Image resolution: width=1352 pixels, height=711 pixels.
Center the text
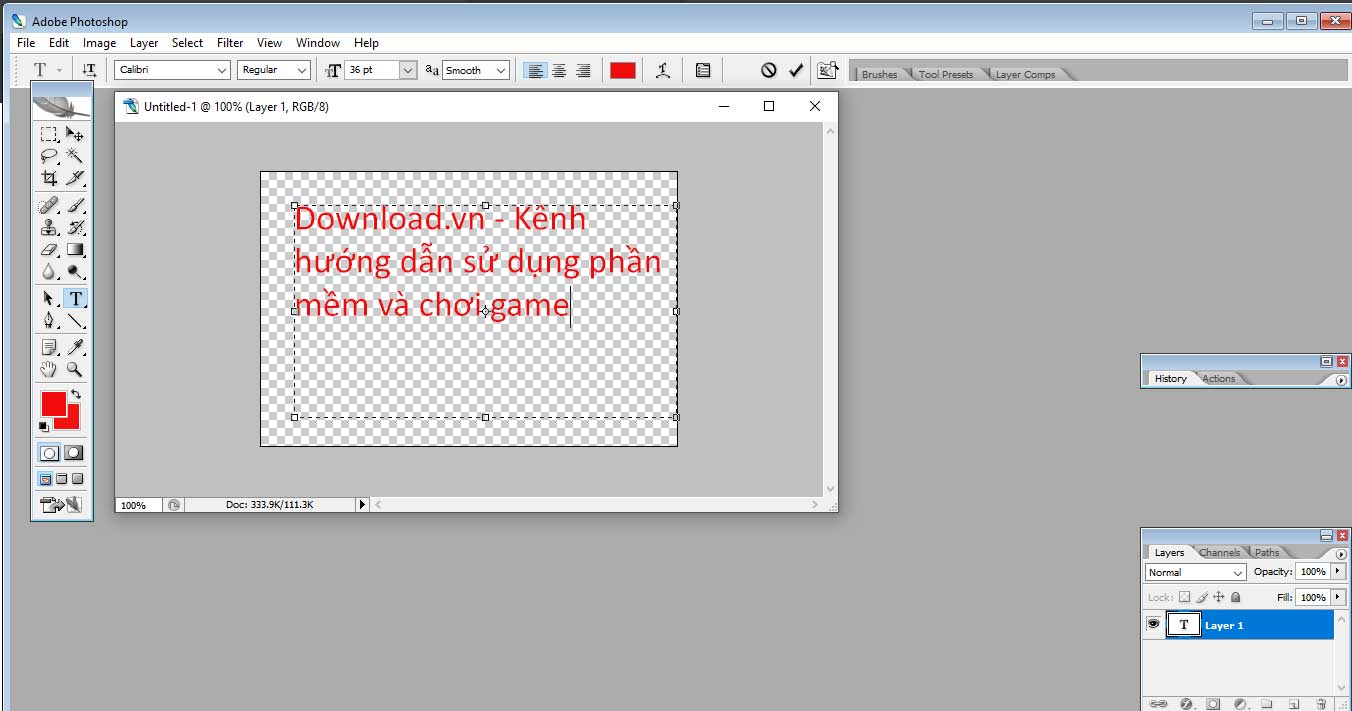tap(560, 70)
